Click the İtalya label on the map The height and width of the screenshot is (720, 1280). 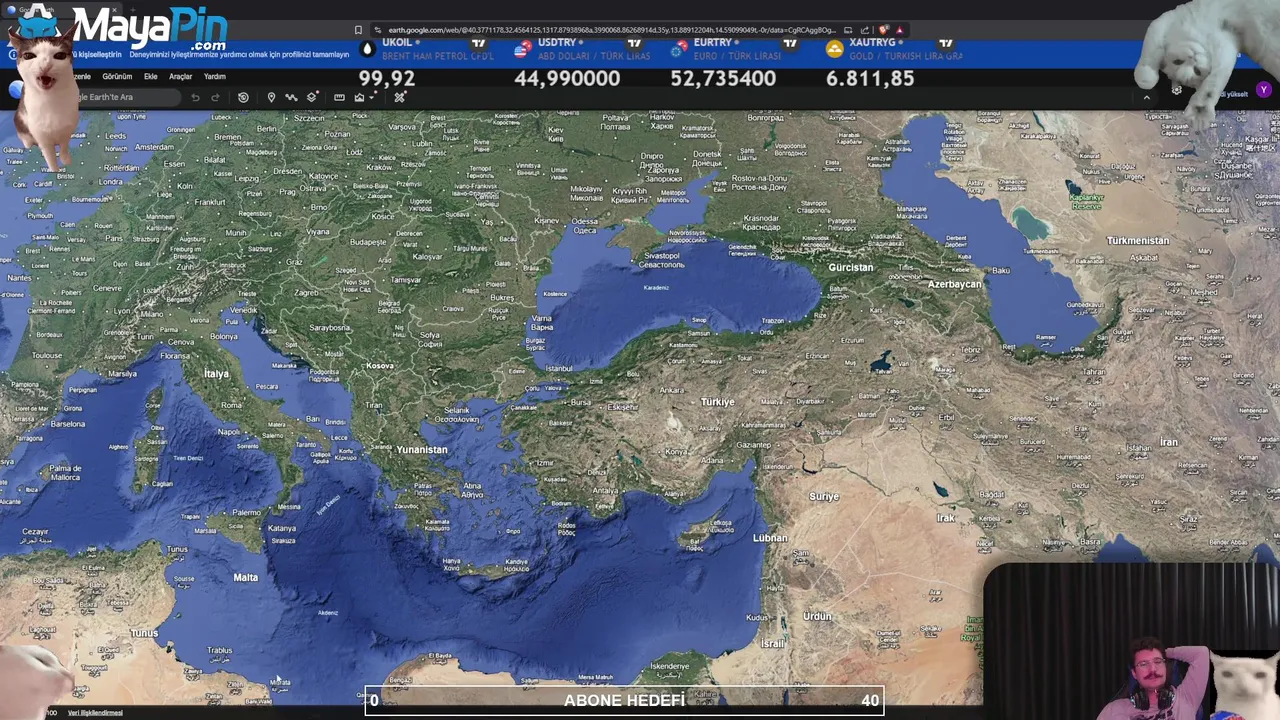(216, 374)
